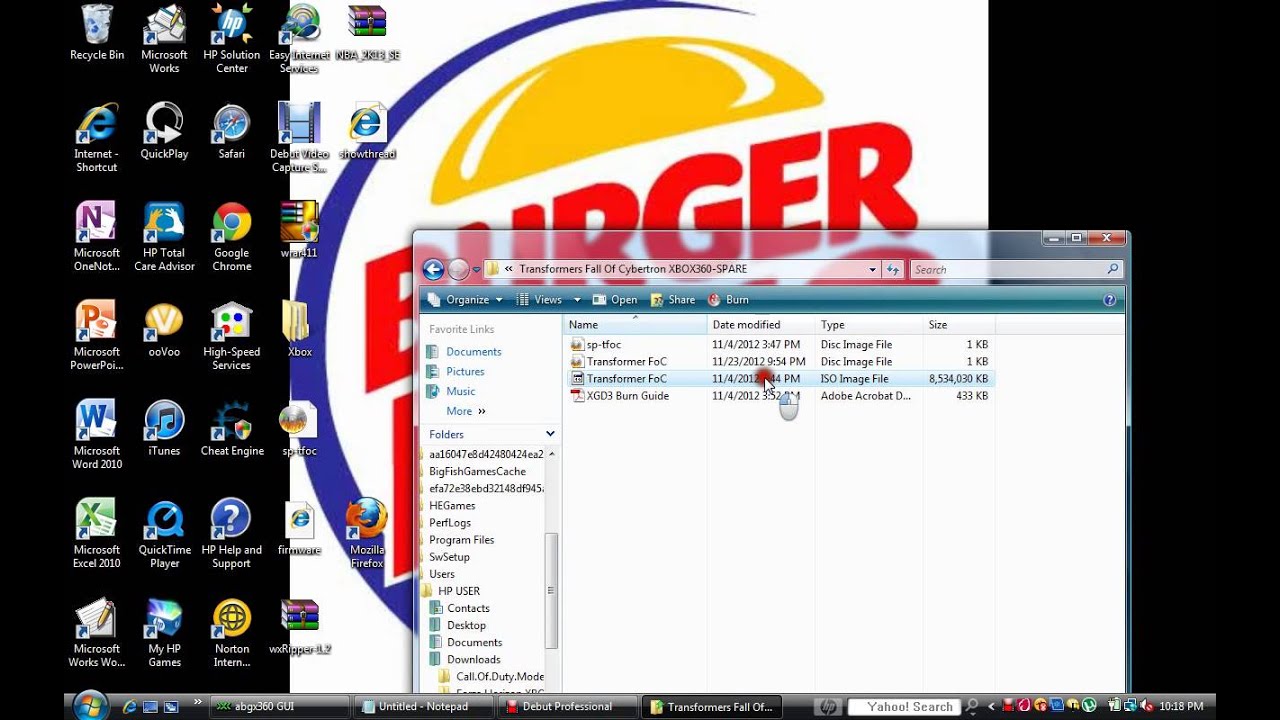Launch HP Solution Center shortcut
Screen dimensions: 1280x720
tap(231, 40)
